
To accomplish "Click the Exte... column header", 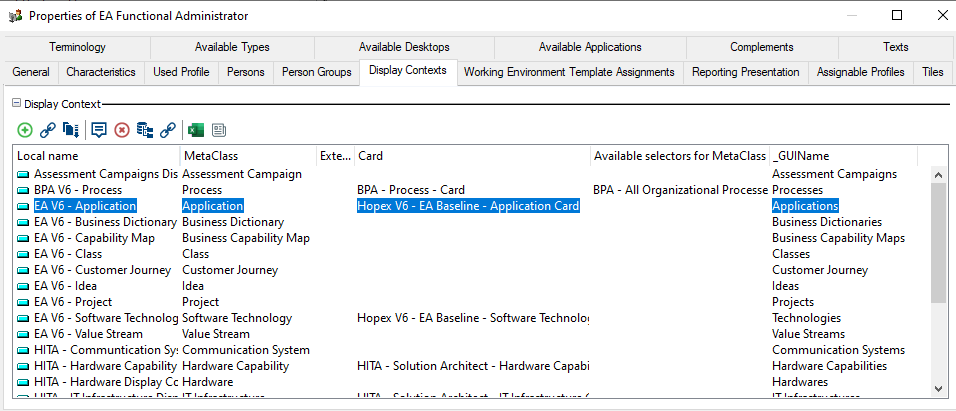I will [x=335, y=156].
